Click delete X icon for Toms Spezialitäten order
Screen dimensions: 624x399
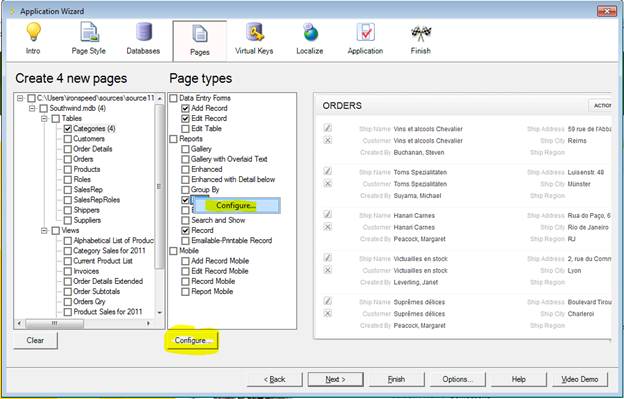pos(328,183)
